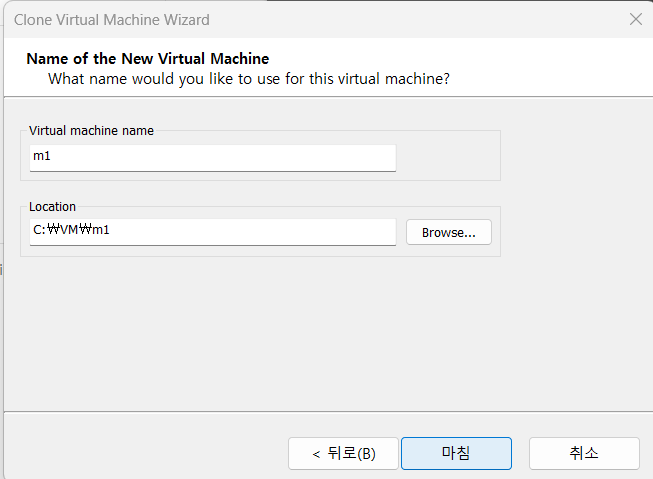653x479 pixels.
Task: Click the Virtual machine name field containing m1
Action: tap(212, 158)
